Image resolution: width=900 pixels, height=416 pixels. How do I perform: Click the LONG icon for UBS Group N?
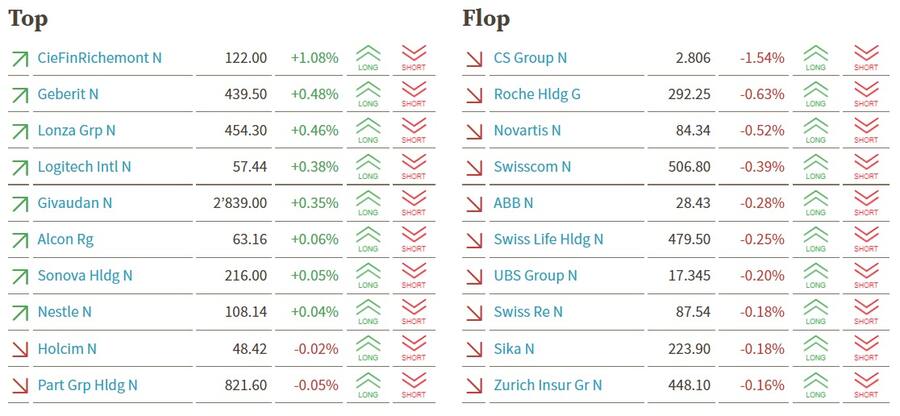tap(816, 276)
